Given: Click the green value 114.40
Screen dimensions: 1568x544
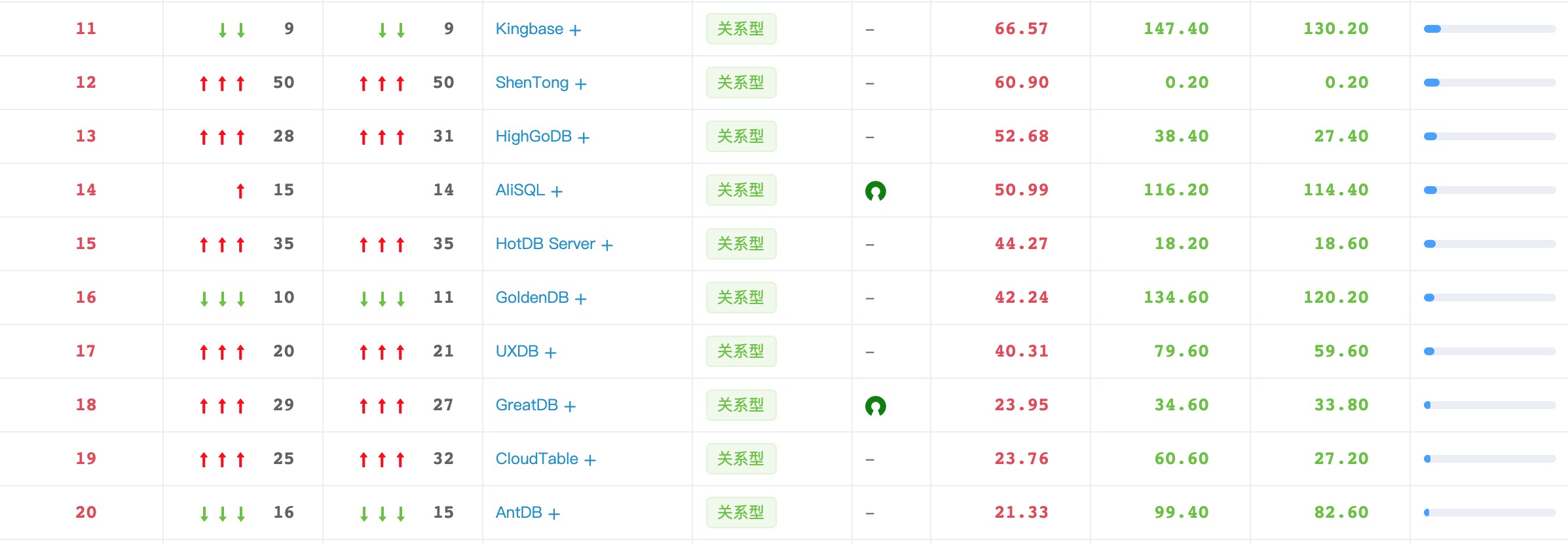Looking at the screenshot, I should click(1336, 190).
